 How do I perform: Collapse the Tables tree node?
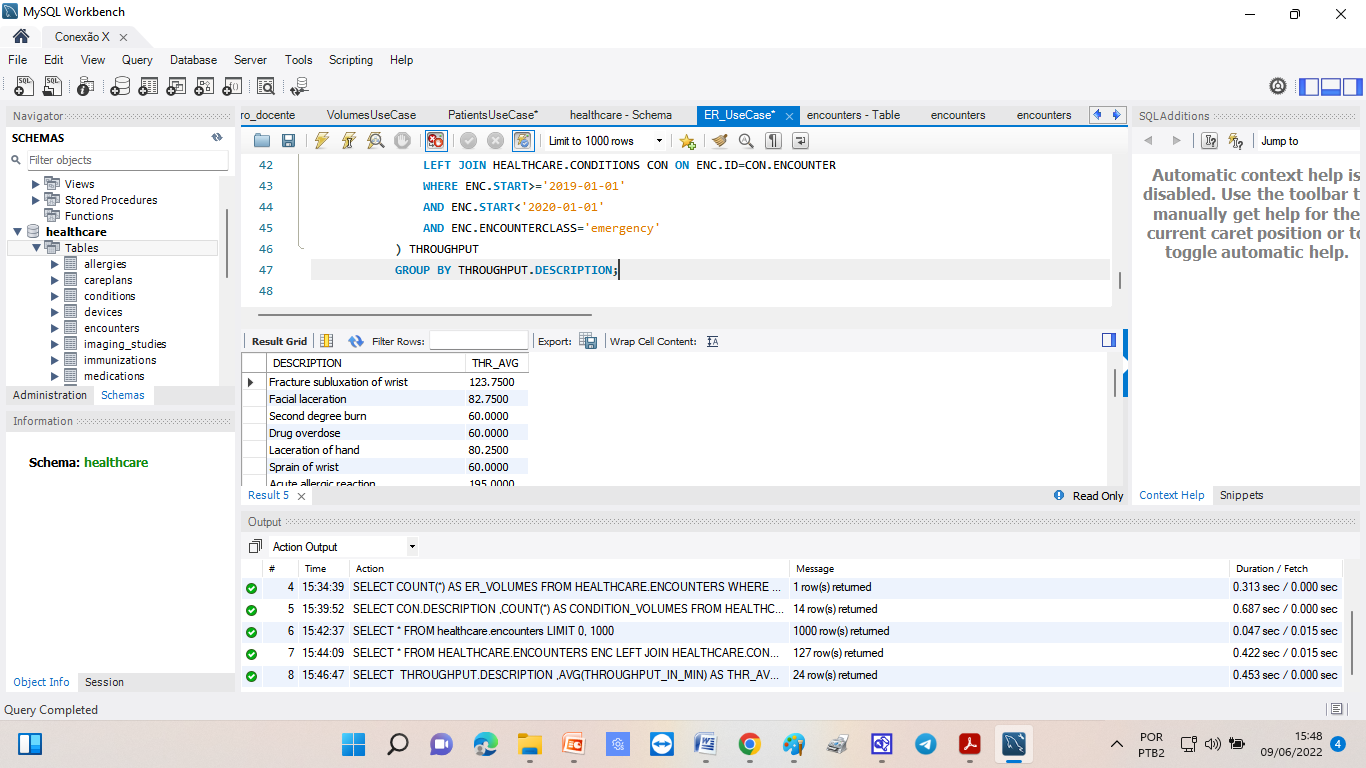37,248
